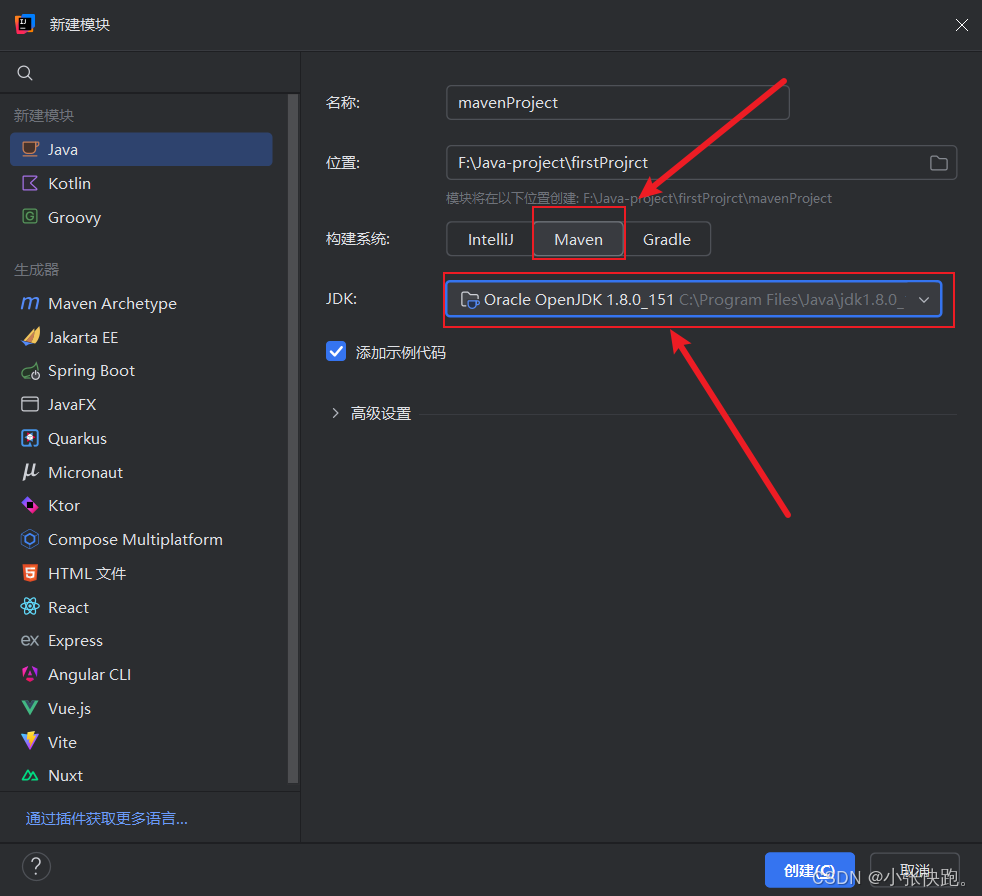Select Vue.js generator label
982x896 pixels.
click(70, 708)
